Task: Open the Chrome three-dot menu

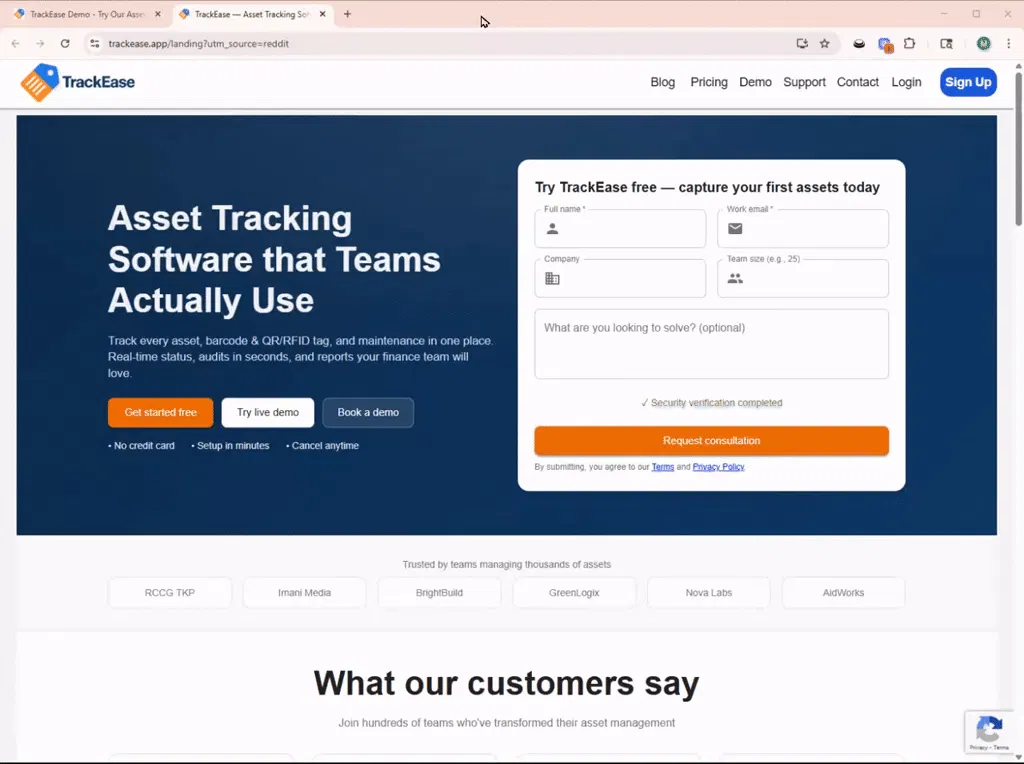Action: coord(1008,44)
